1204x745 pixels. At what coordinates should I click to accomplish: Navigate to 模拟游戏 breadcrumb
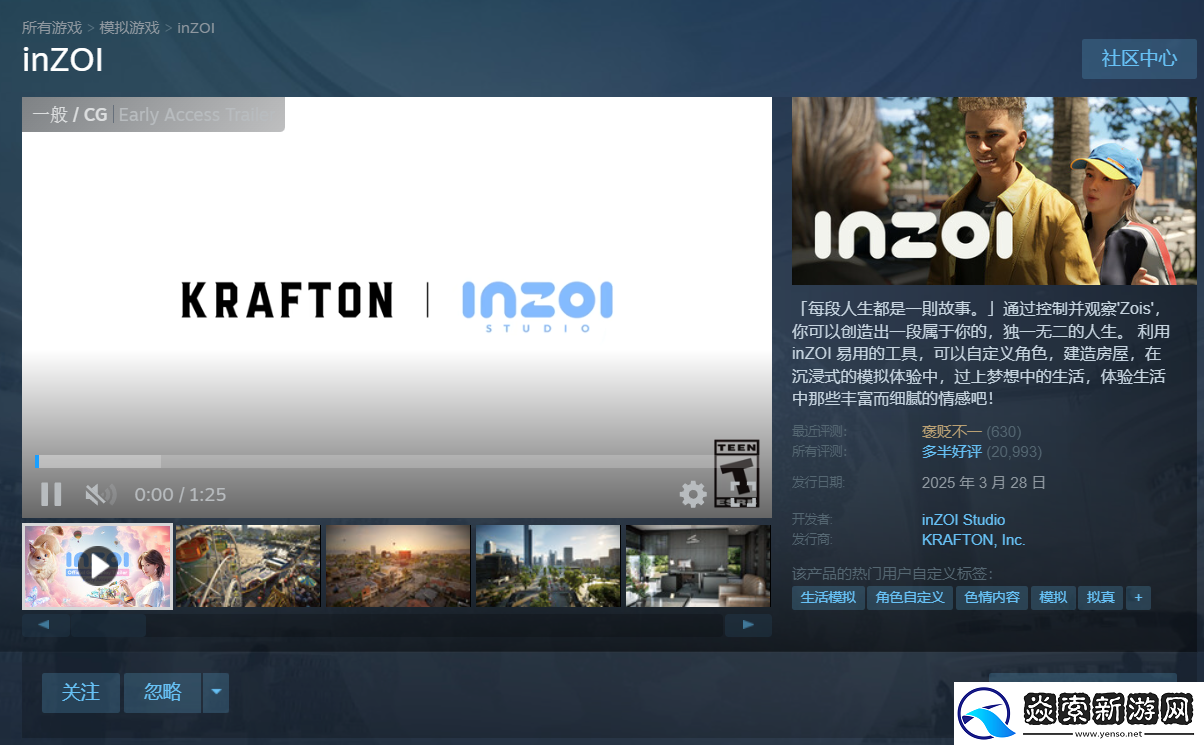point(129,27)
